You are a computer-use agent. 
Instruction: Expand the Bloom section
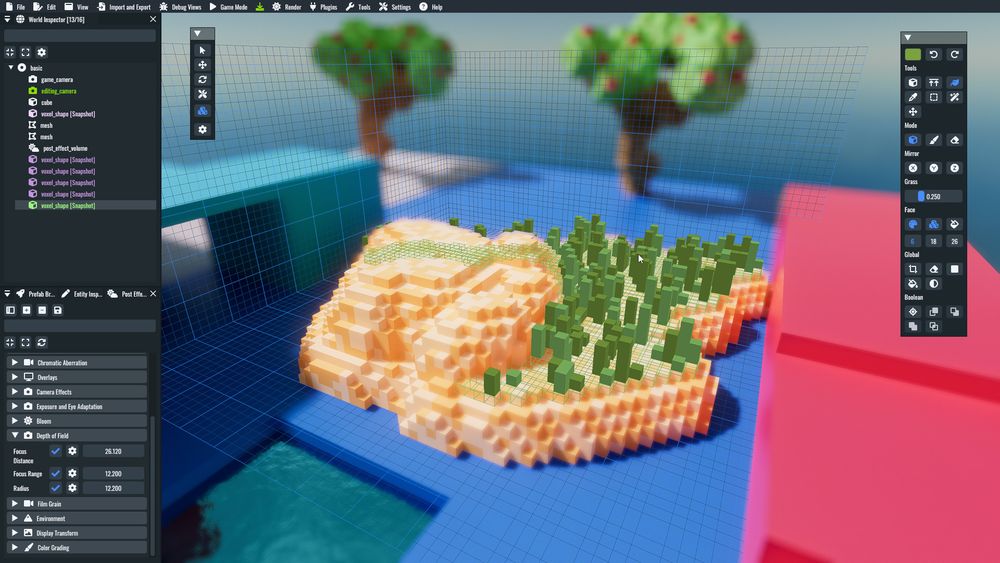pyautogui.click(x=15, y=421)
